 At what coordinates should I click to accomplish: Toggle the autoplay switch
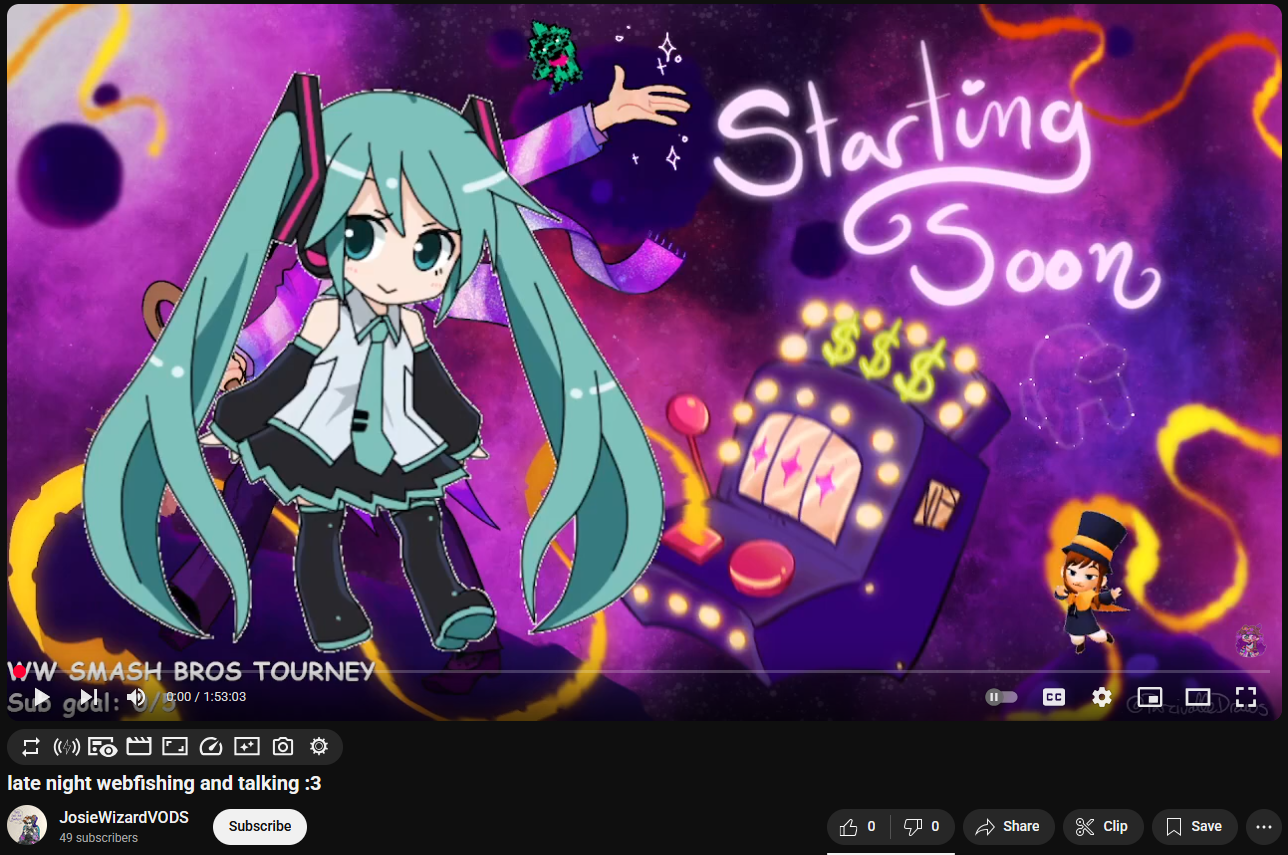tap(1002, 697)
